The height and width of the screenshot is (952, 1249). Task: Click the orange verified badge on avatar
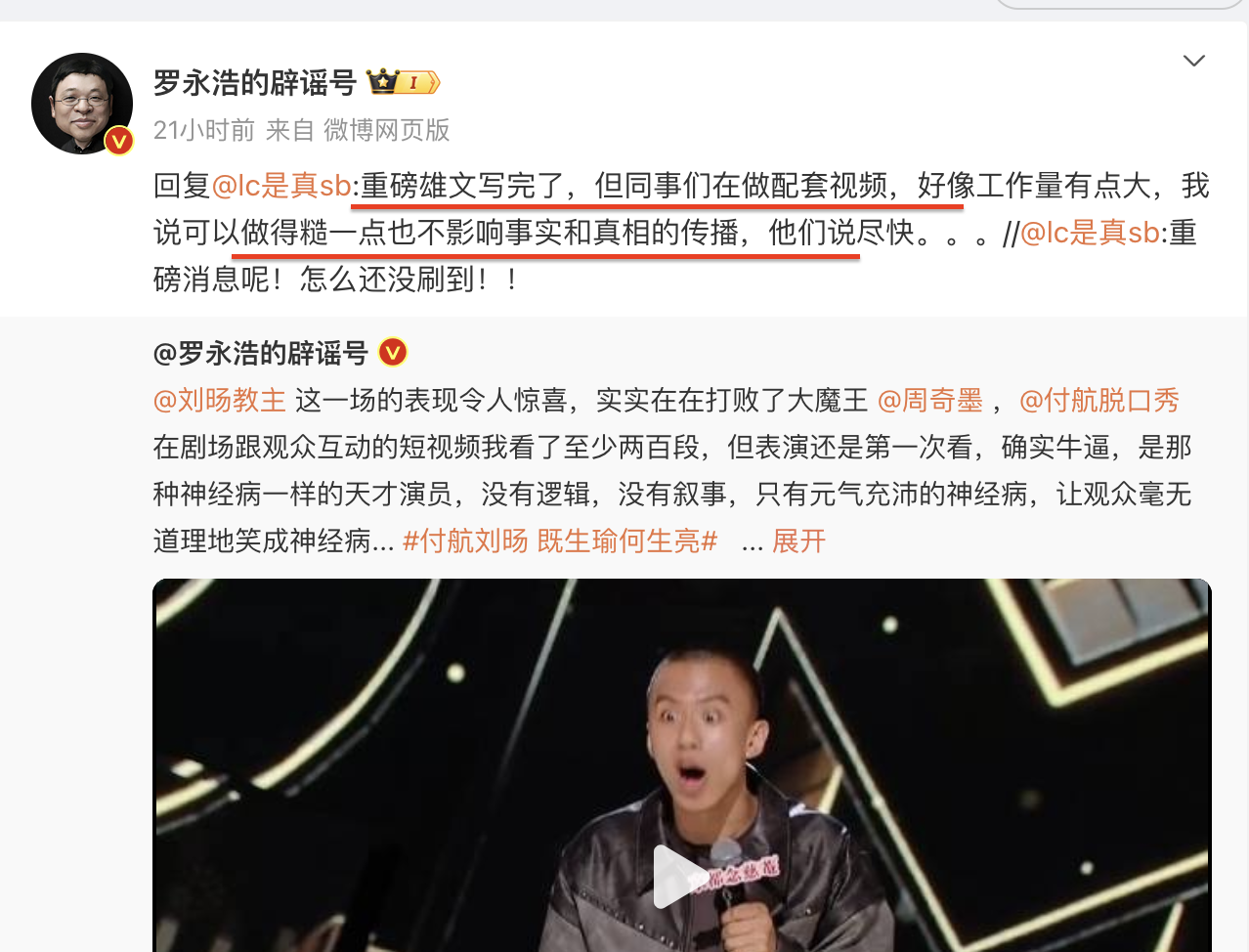119,142
